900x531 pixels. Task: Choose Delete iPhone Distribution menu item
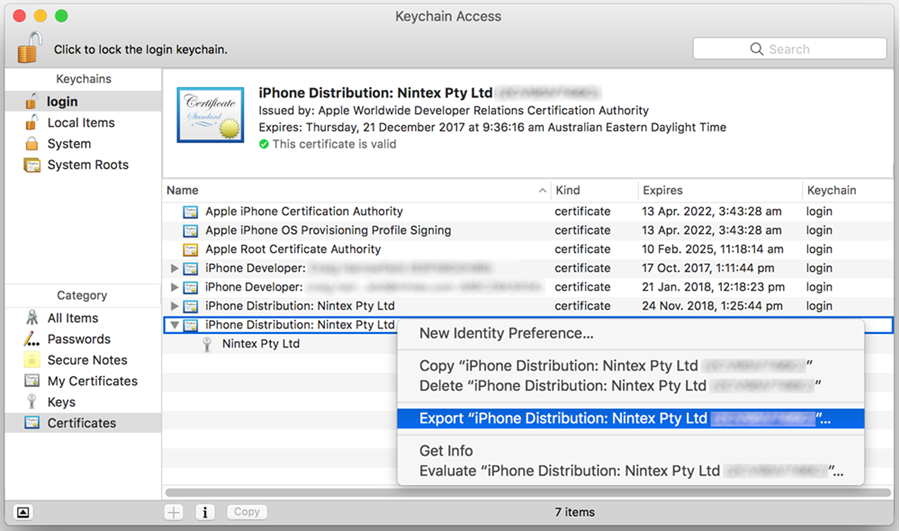click(630, 386)
